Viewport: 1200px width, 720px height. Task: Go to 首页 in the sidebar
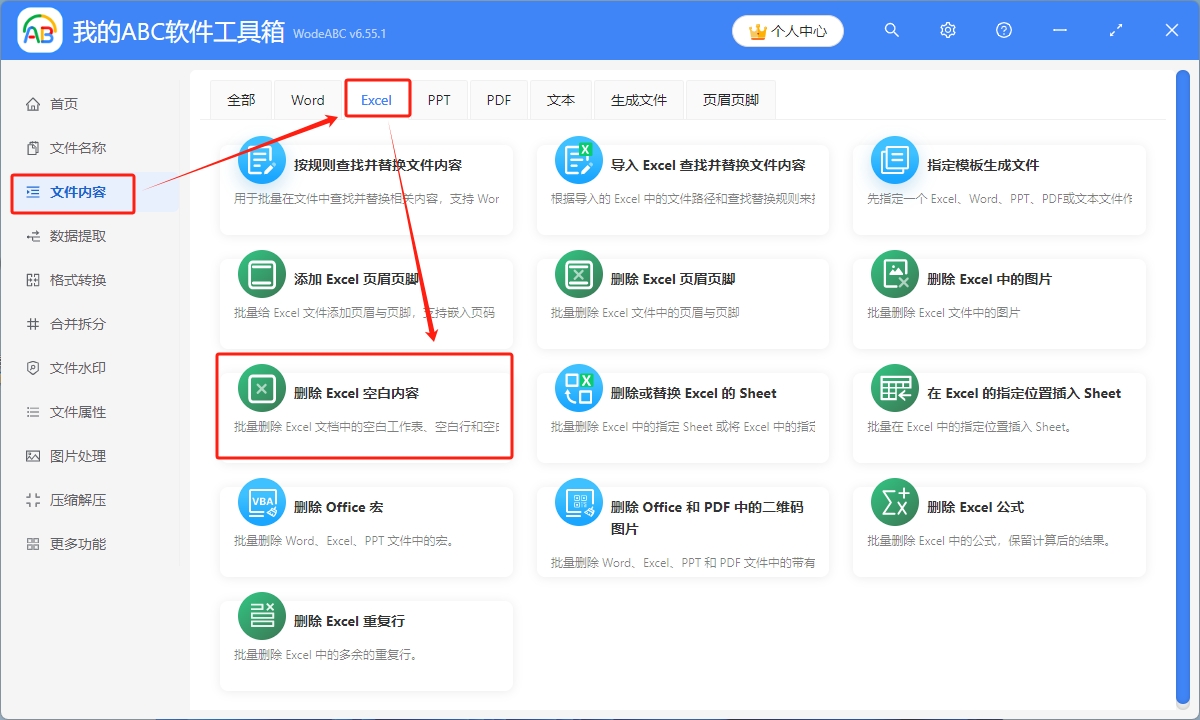64,104
